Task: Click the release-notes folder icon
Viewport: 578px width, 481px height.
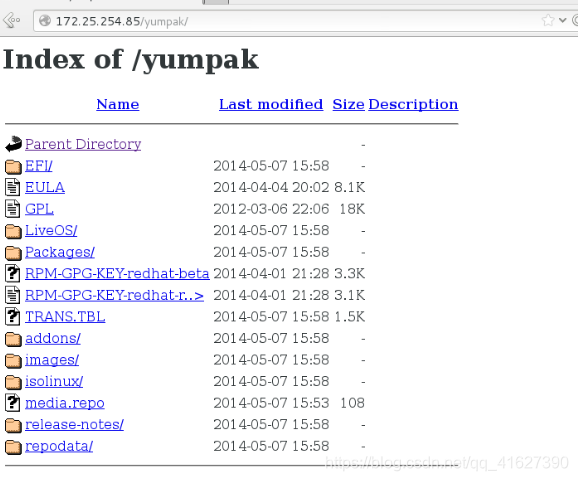Action: (x=13, y=425)
